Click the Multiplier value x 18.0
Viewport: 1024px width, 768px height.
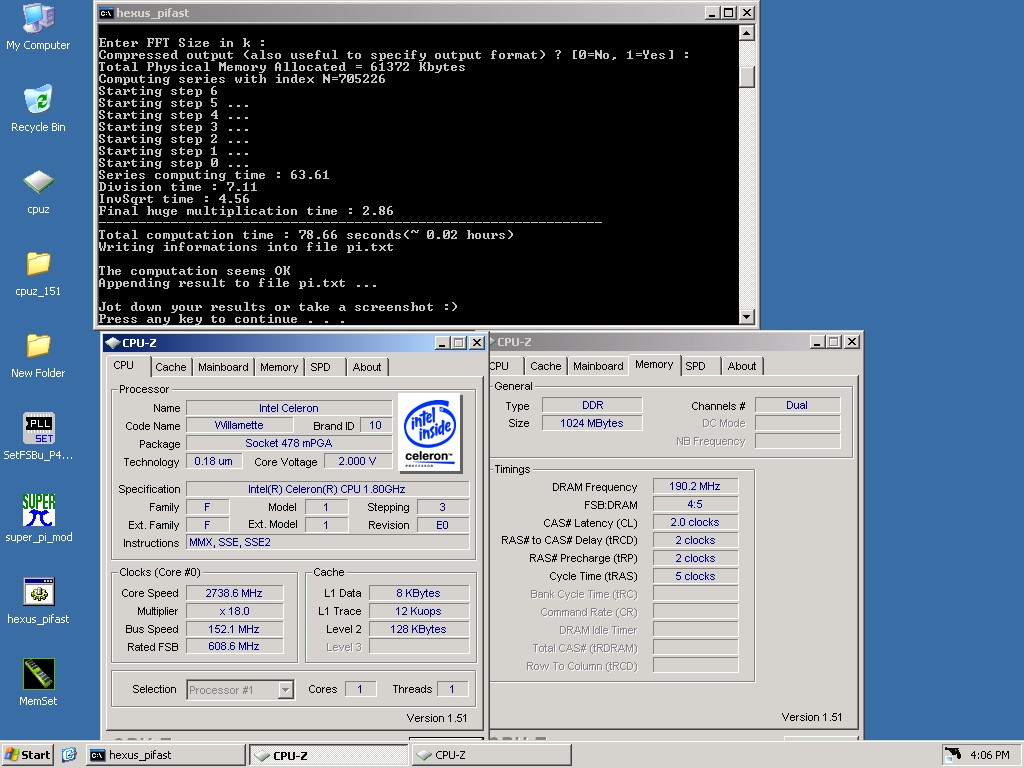(234, 611)
